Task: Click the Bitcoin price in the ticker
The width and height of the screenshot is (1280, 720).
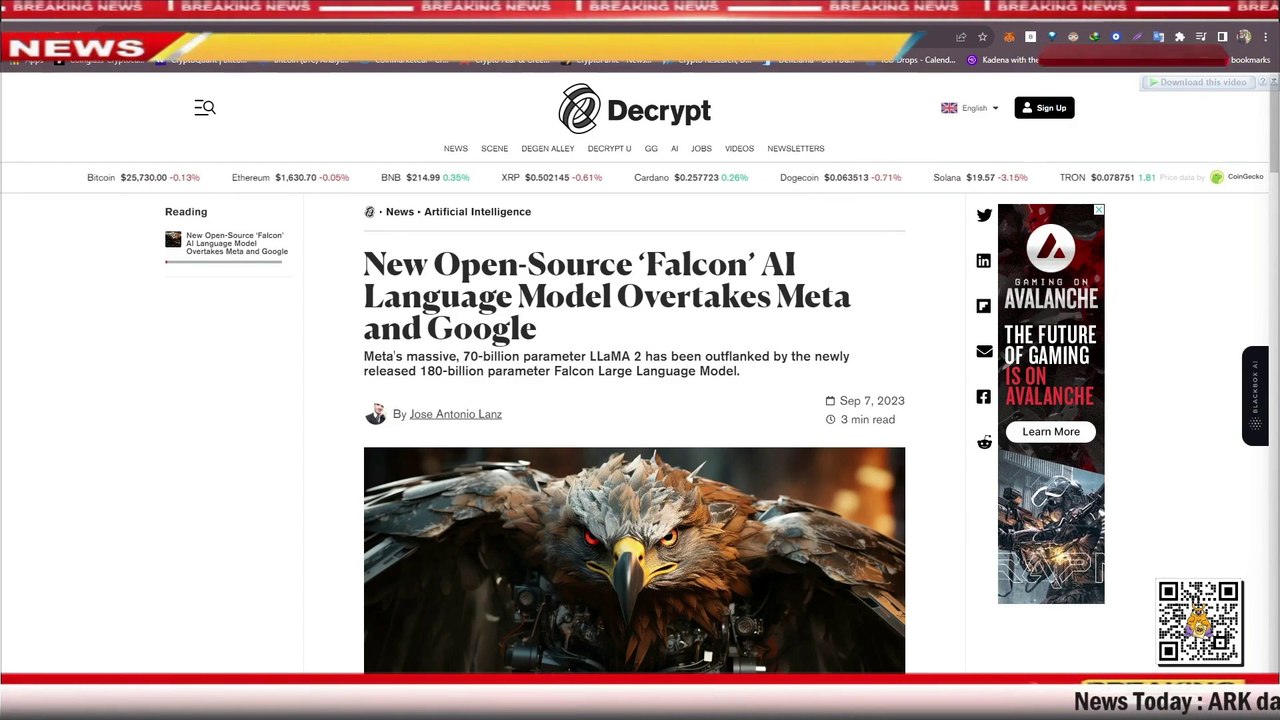Action: tap(143, 178)
